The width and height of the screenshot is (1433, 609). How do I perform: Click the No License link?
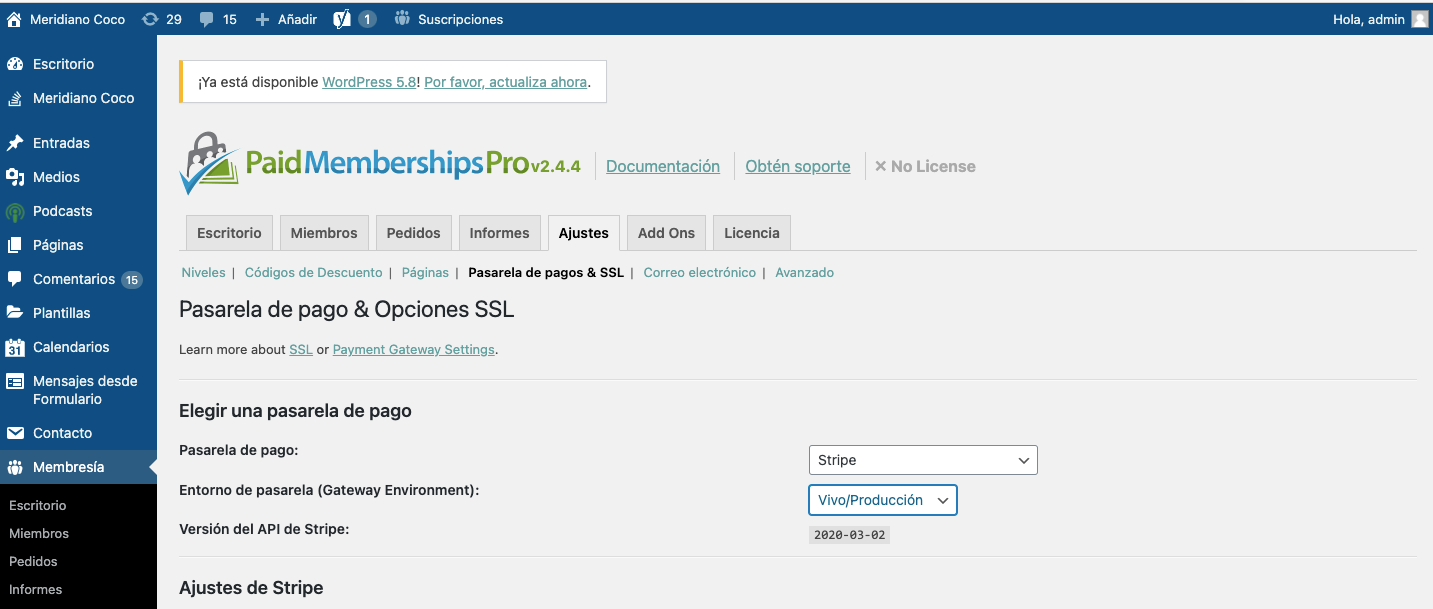coord(925,166)
